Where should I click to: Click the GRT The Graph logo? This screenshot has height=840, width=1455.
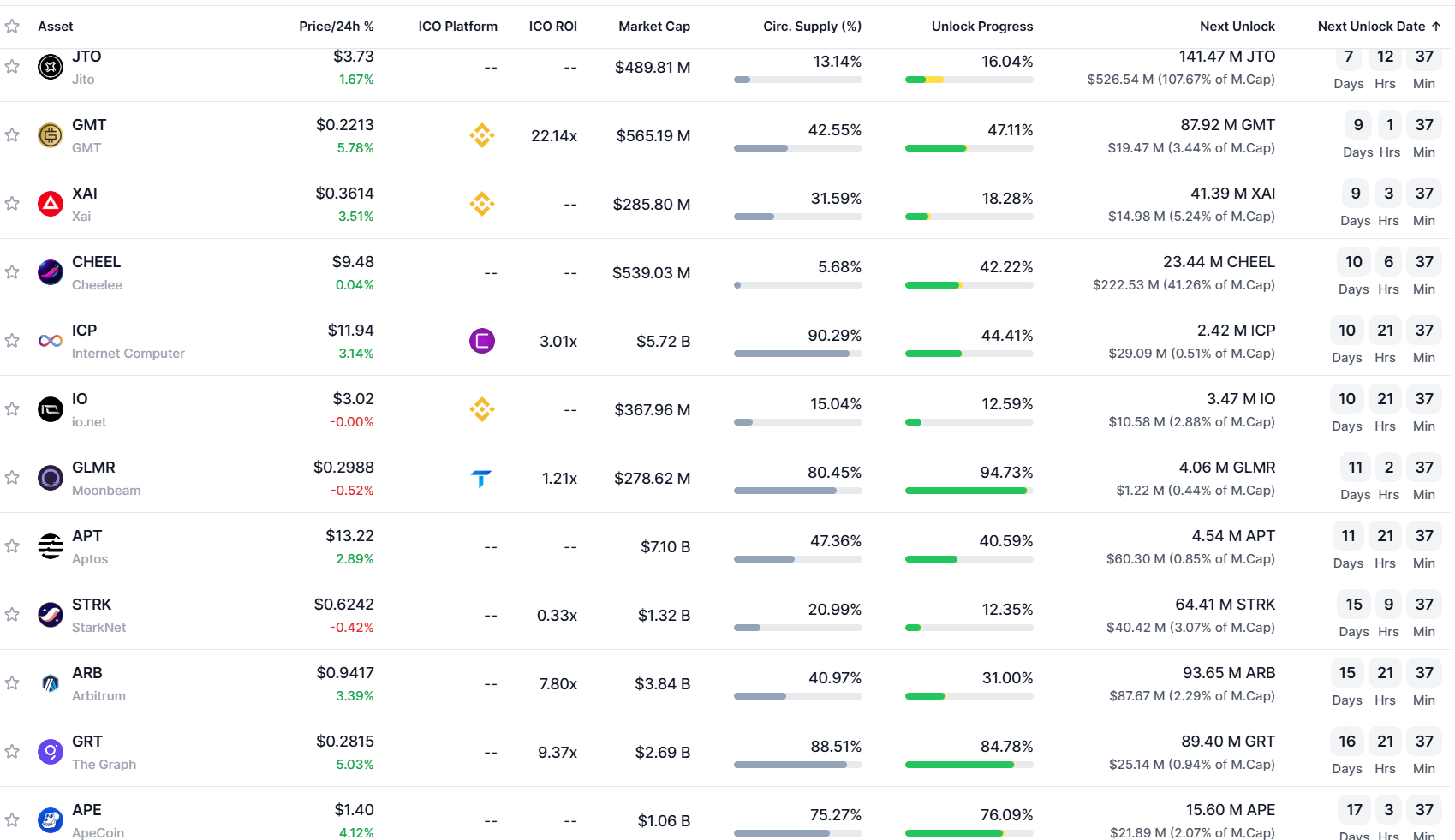click(51, 751)
